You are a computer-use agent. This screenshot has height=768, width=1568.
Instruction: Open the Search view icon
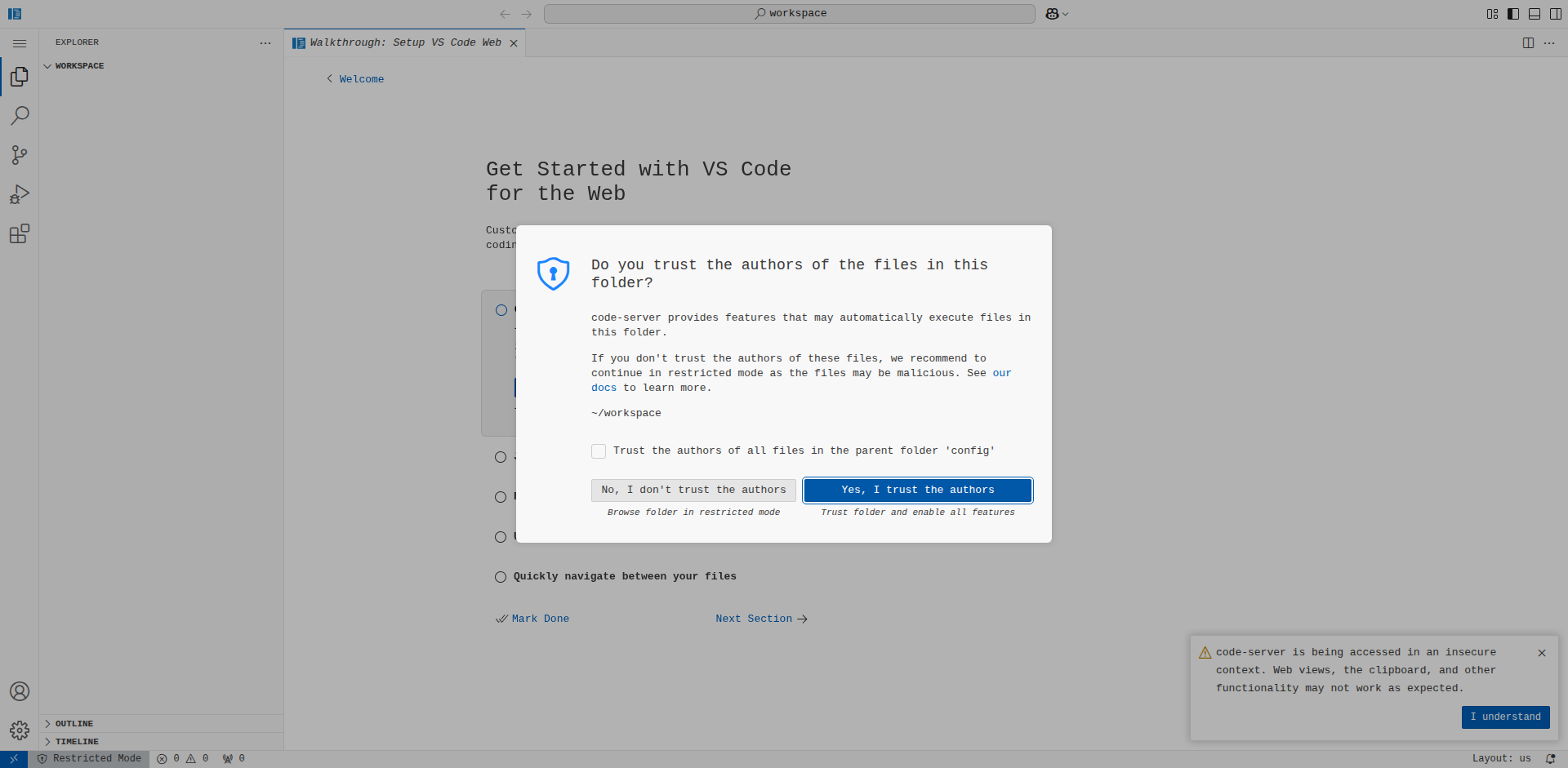pos(20,116)
